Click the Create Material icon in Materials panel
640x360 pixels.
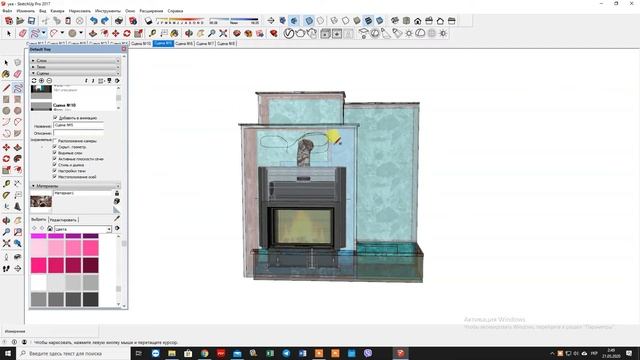pos(117,201)
